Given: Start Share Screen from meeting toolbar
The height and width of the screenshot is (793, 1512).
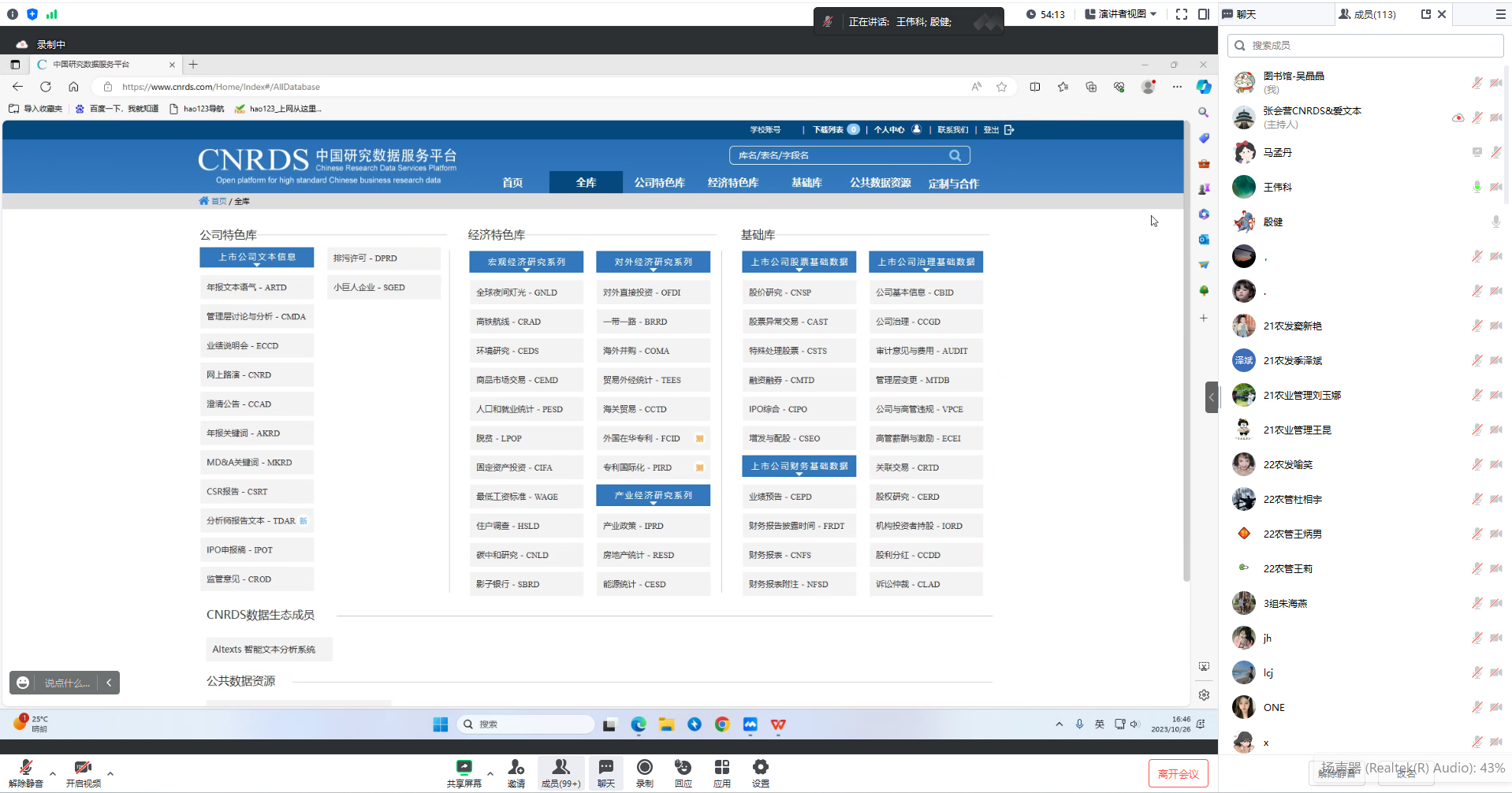Looking at the screenshot, I should tap(464, 773).
